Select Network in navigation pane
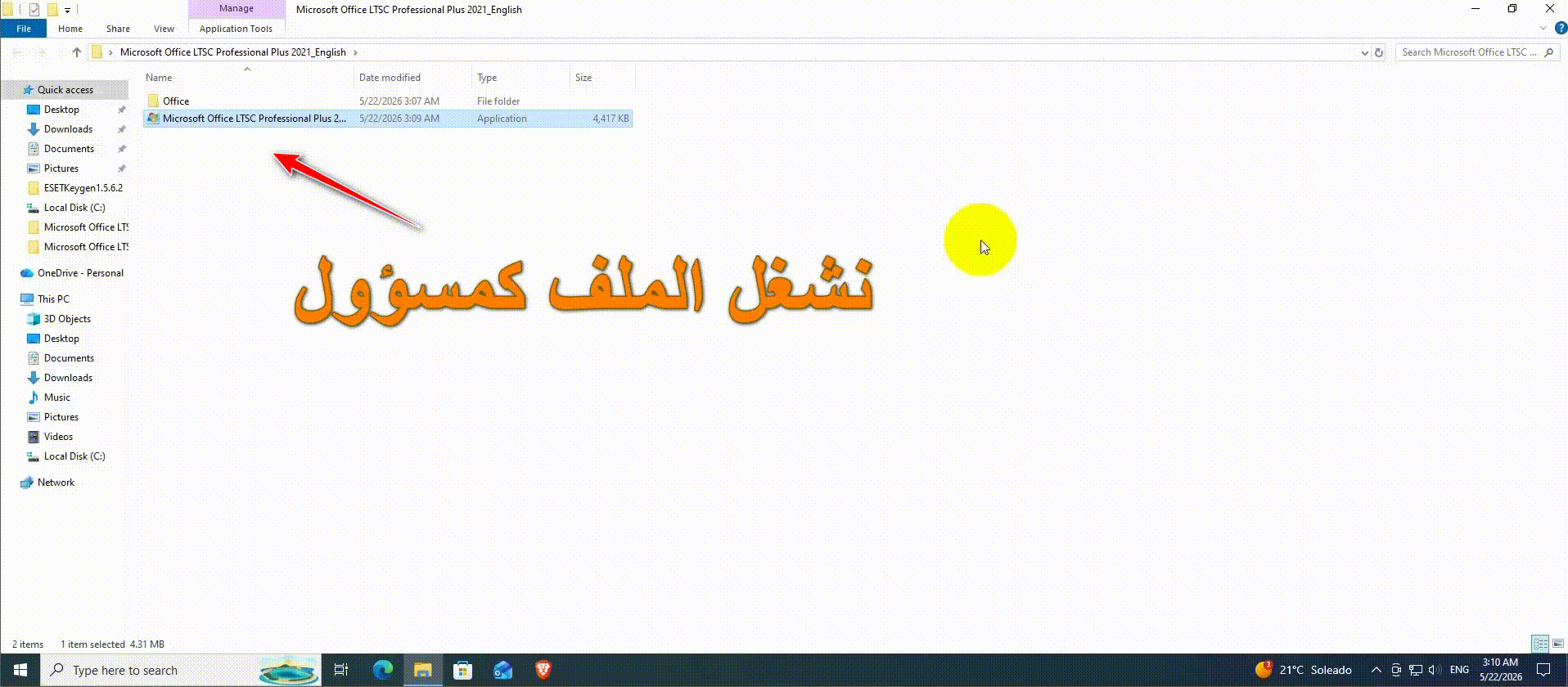The width and height of the screenshot is (1568, 687). click(x=56, y=483)
